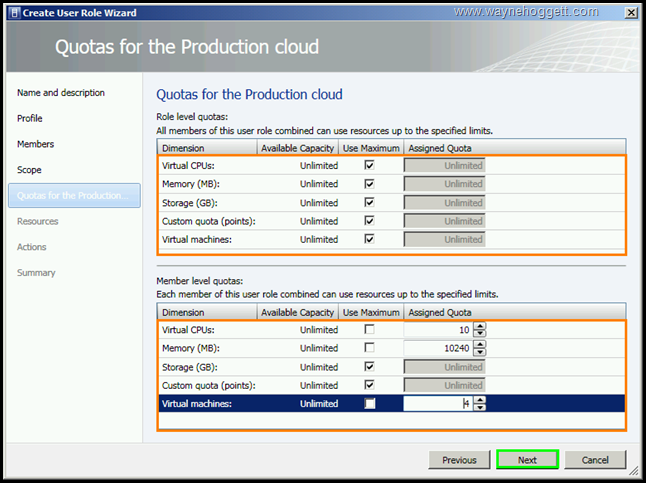This screenshot has width=646, height=483.
Task: Check Use Maximum for member-level Memory (MB)
Action: click(x=370, y=348)
